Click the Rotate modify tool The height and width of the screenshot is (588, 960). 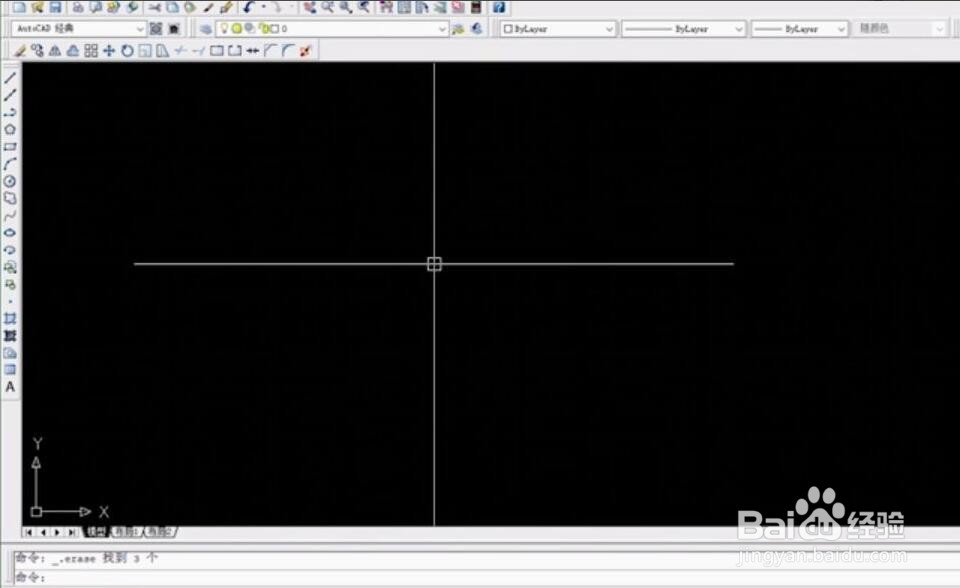(127, 51)
